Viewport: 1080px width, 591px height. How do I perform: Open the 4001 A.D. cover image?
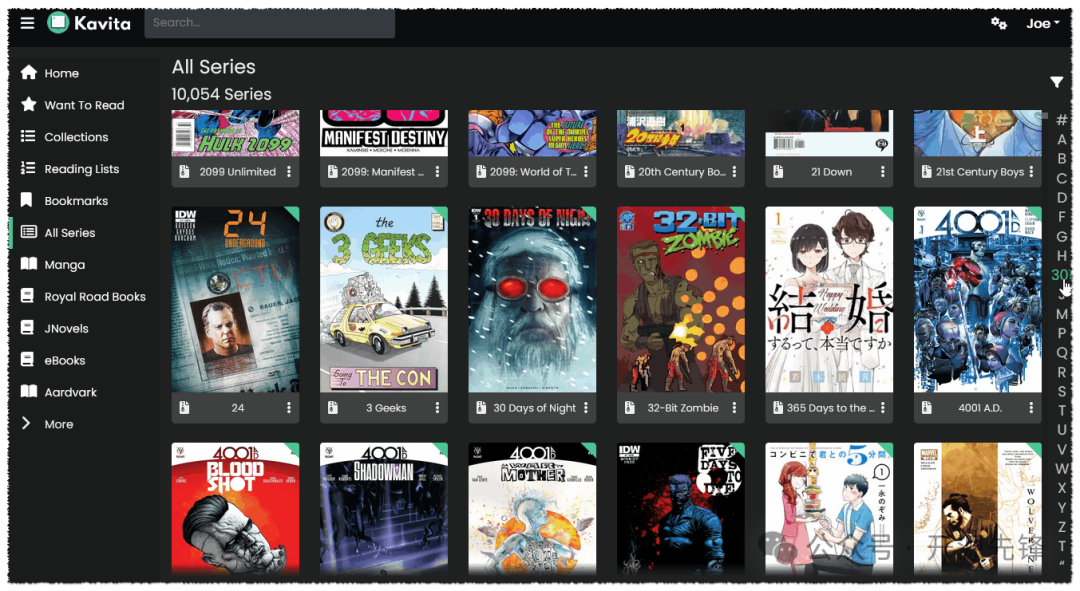pos(977,300)
